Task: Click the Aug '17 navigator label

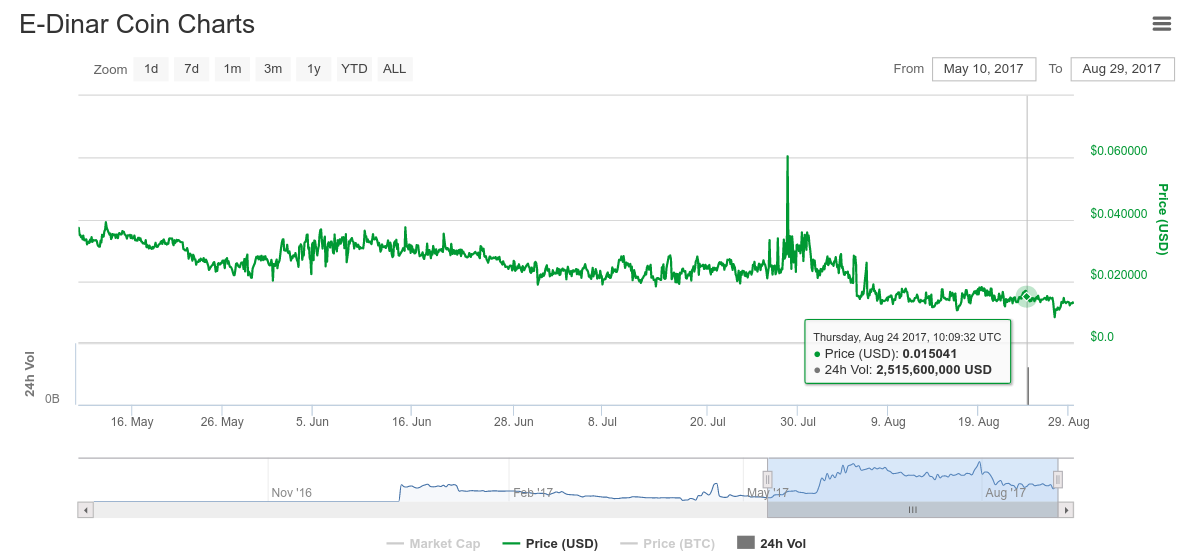Action: click(1006, 493)
